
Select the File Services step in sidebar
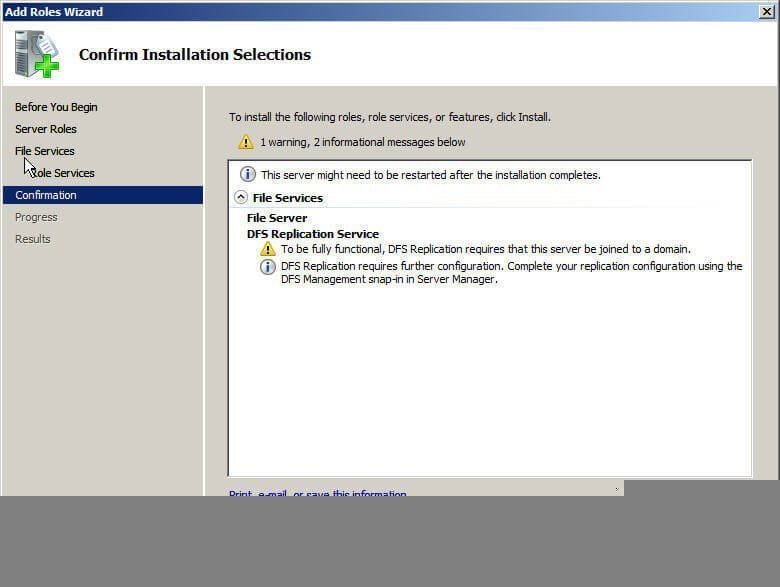coord(45,151)
